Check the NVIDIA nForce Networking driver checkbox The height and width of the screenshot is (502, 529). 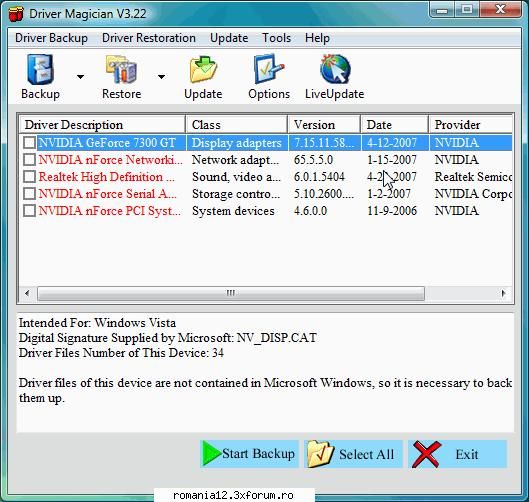pos(29,160)
